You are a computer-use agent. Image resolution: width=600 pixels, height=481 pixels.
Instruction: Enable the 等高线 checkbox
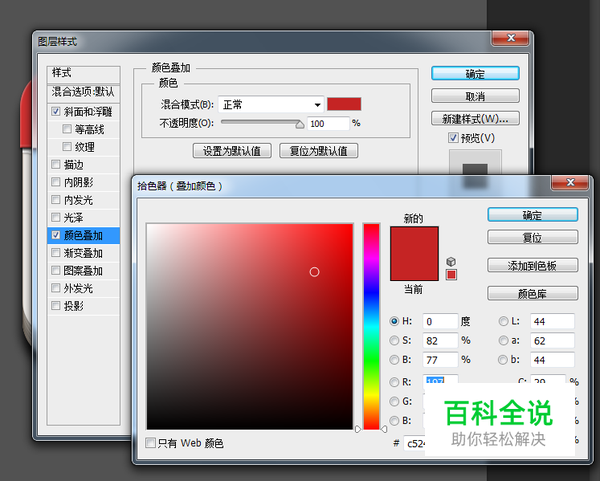[x=67, y=129]
